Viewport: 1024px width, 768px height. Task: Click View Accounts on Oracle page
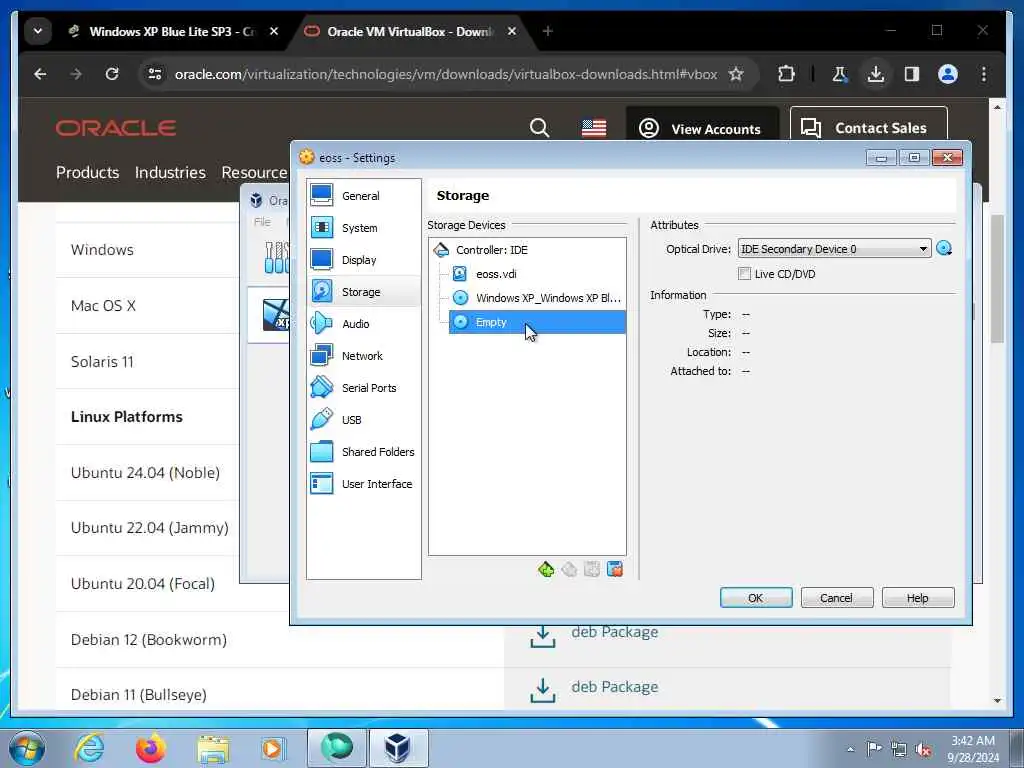point(703,129)
